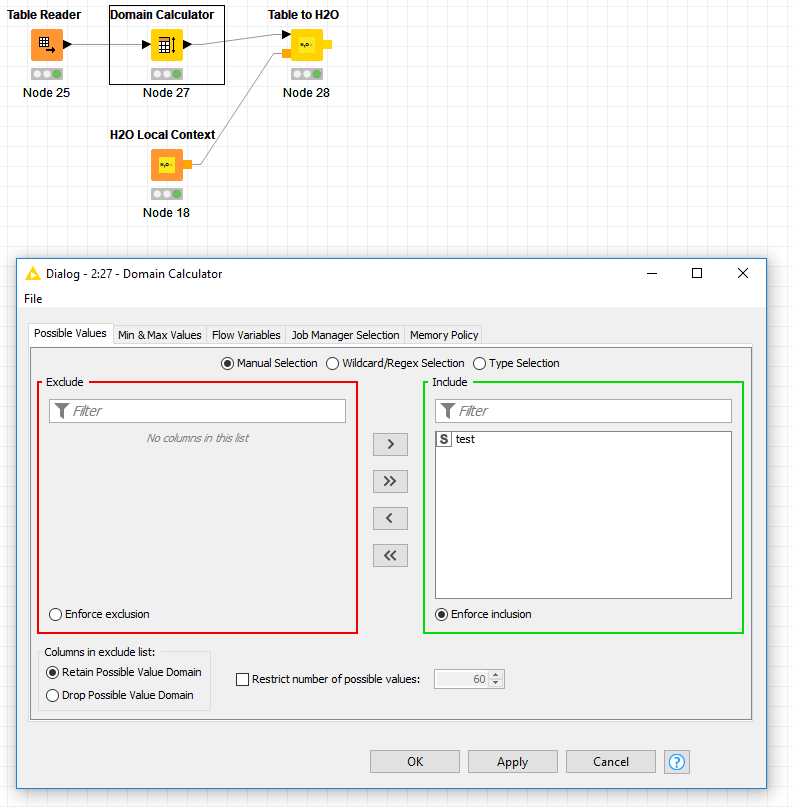Click the Domain Calculator node icon

coord(166,45)
